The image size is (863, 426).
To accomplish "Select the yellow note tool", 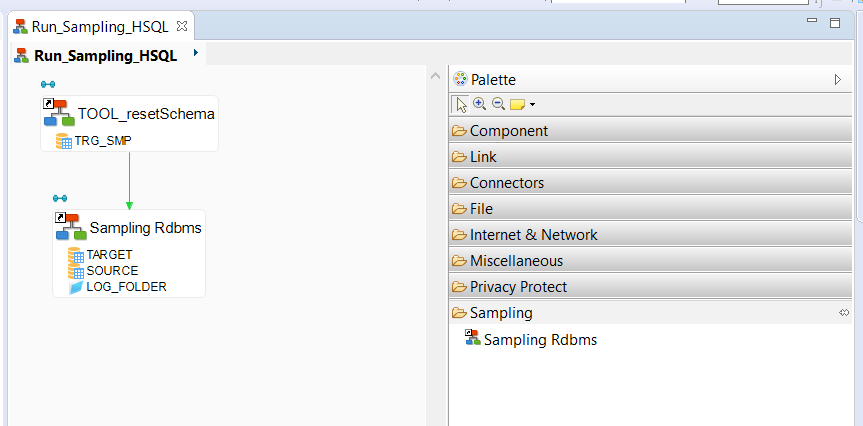I will [517, 105].
